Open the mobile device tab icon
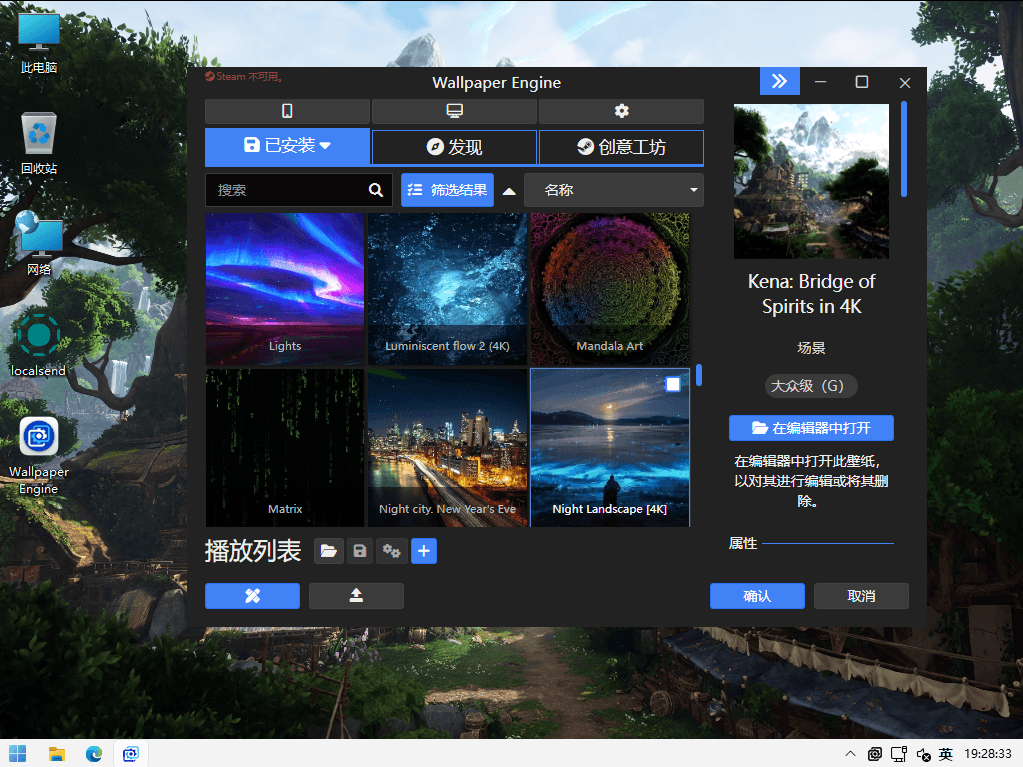 pyautogui.click(x=287, y=111)
